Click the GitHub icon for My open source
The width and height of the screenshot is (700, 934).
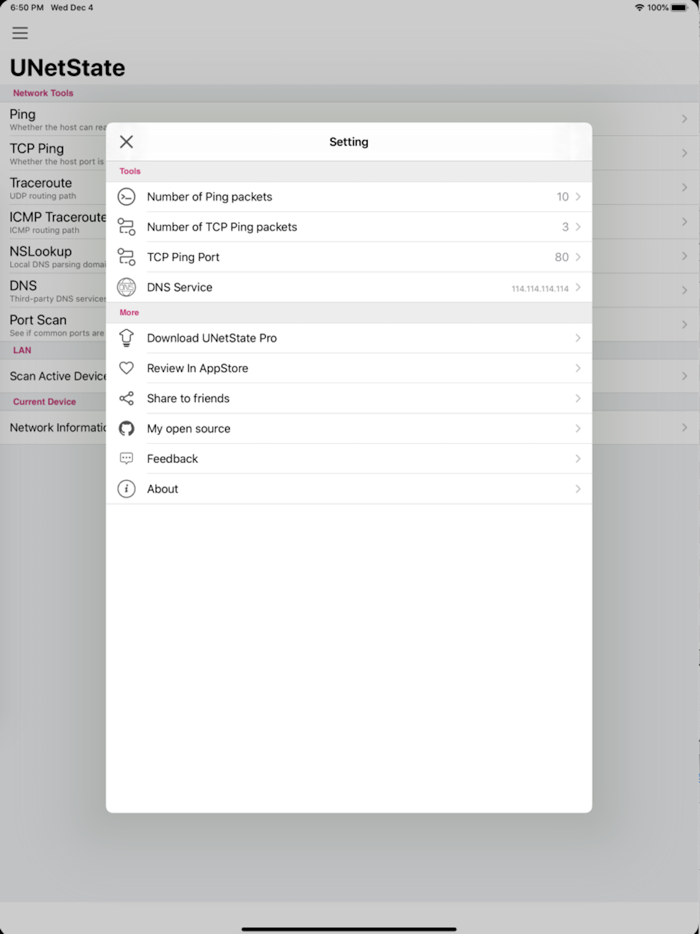(x=126, y=428)
